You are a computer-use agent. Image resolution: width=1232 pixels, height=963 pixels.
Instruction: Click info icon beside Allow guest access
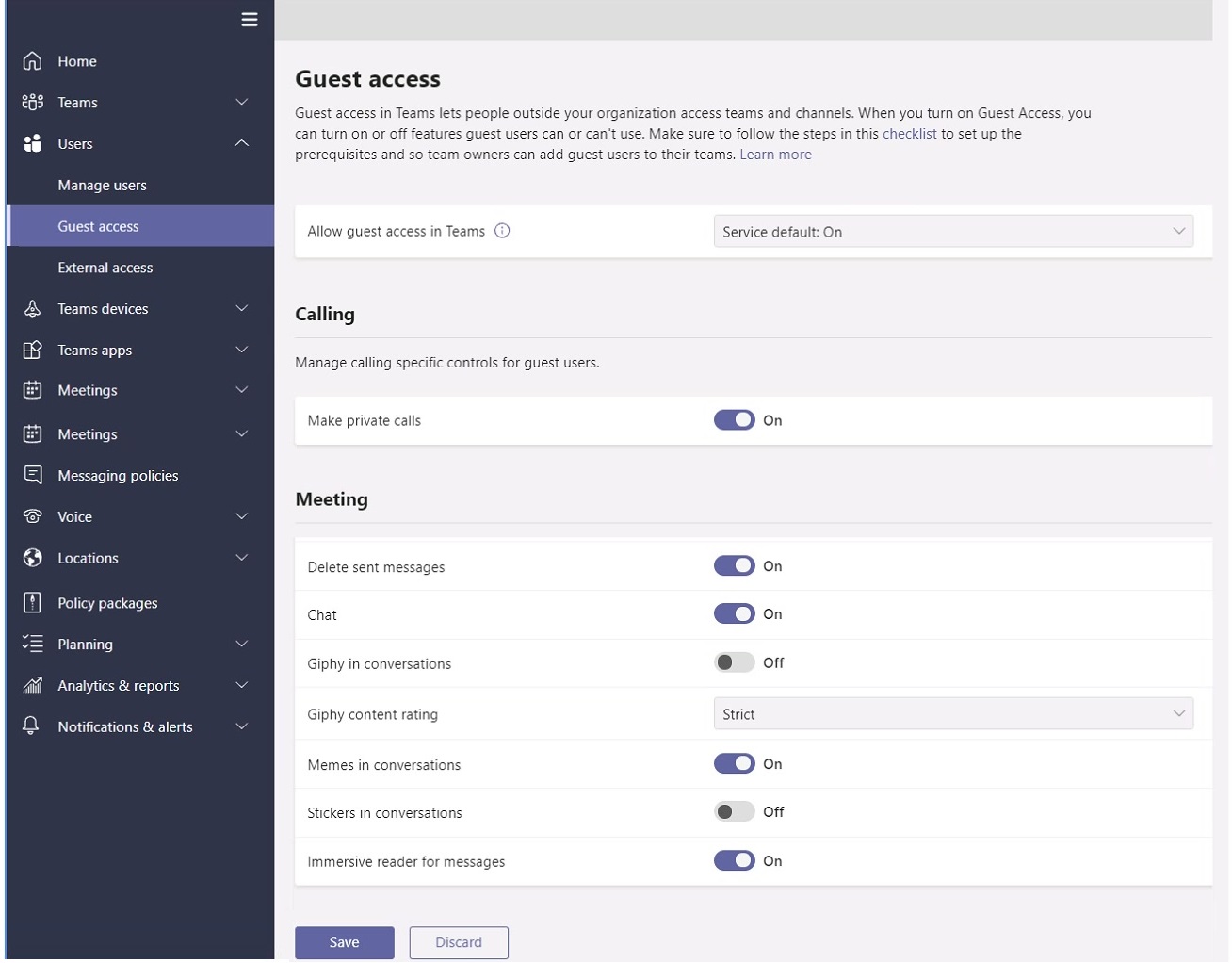(502, 231)
